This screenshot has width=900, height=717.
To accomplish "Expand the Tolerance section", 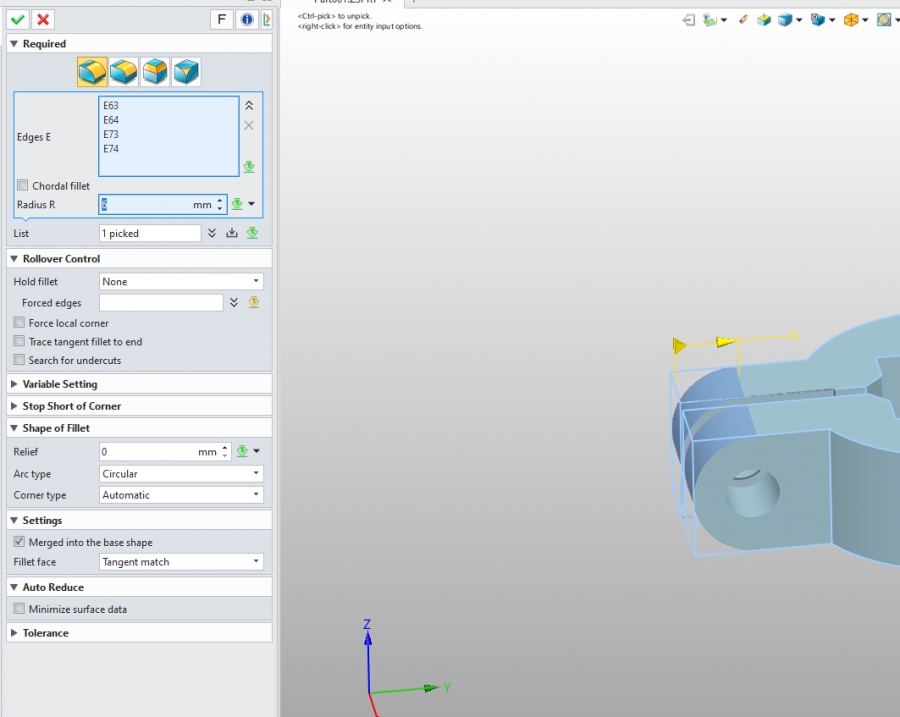I will pos(14,633).
